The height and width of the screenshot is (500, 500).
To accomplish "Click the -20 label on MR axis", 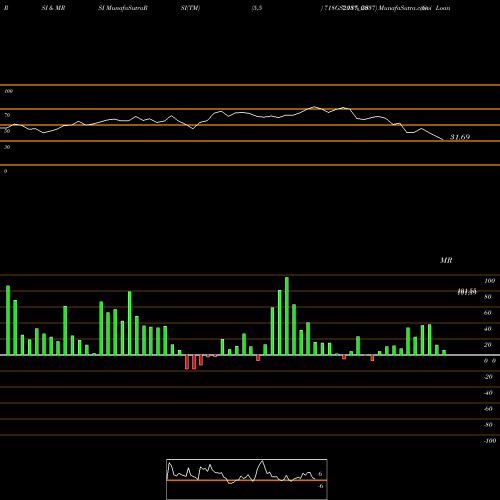I will click(x=488, y=377).
